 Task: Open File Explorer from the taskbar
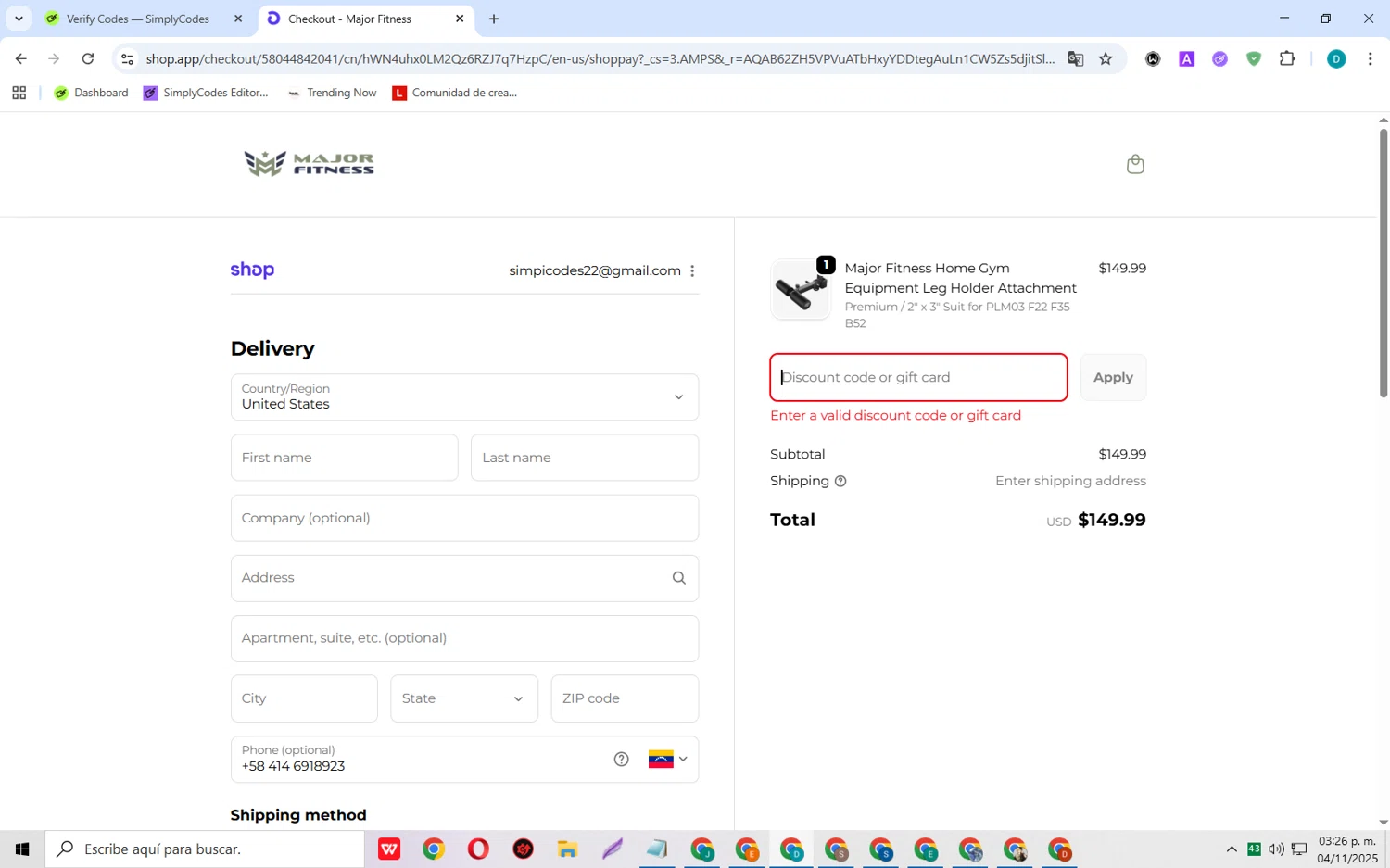567,849
